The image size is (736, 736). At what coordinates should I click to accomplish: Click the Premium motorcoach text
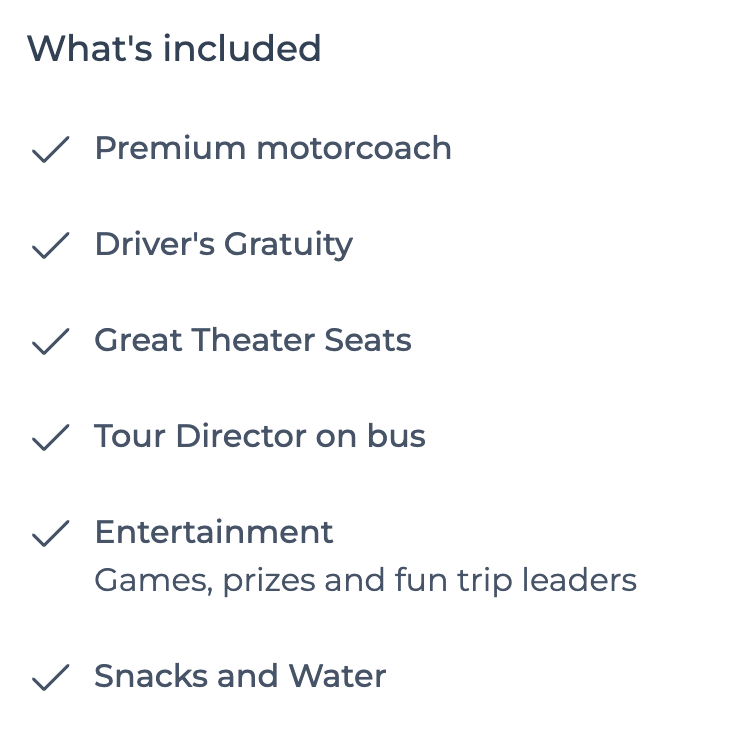tap(273, 148)
